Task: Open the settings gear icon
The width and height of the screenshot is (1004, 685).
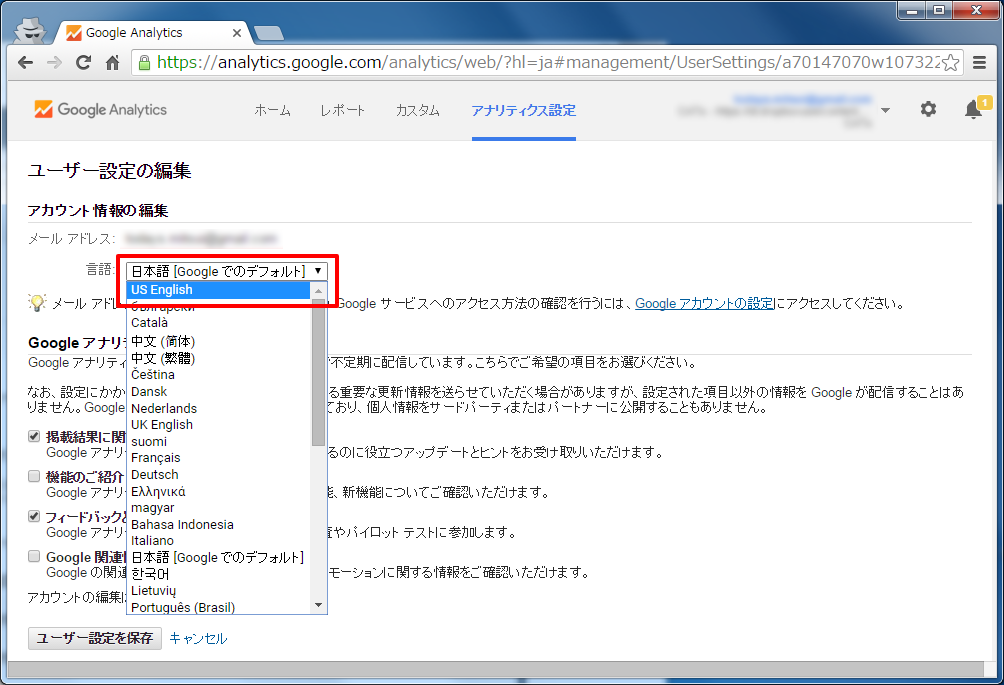Action: point(928,109)
